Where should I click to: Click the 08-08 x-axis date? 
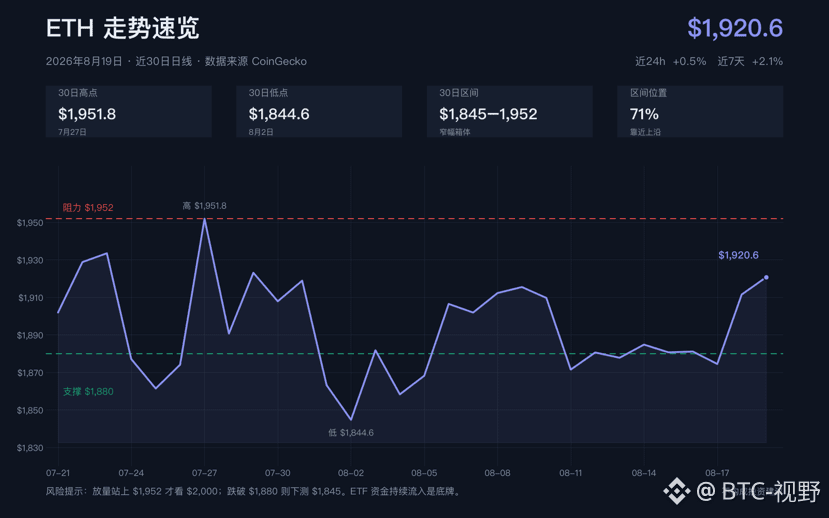(498, 473)
